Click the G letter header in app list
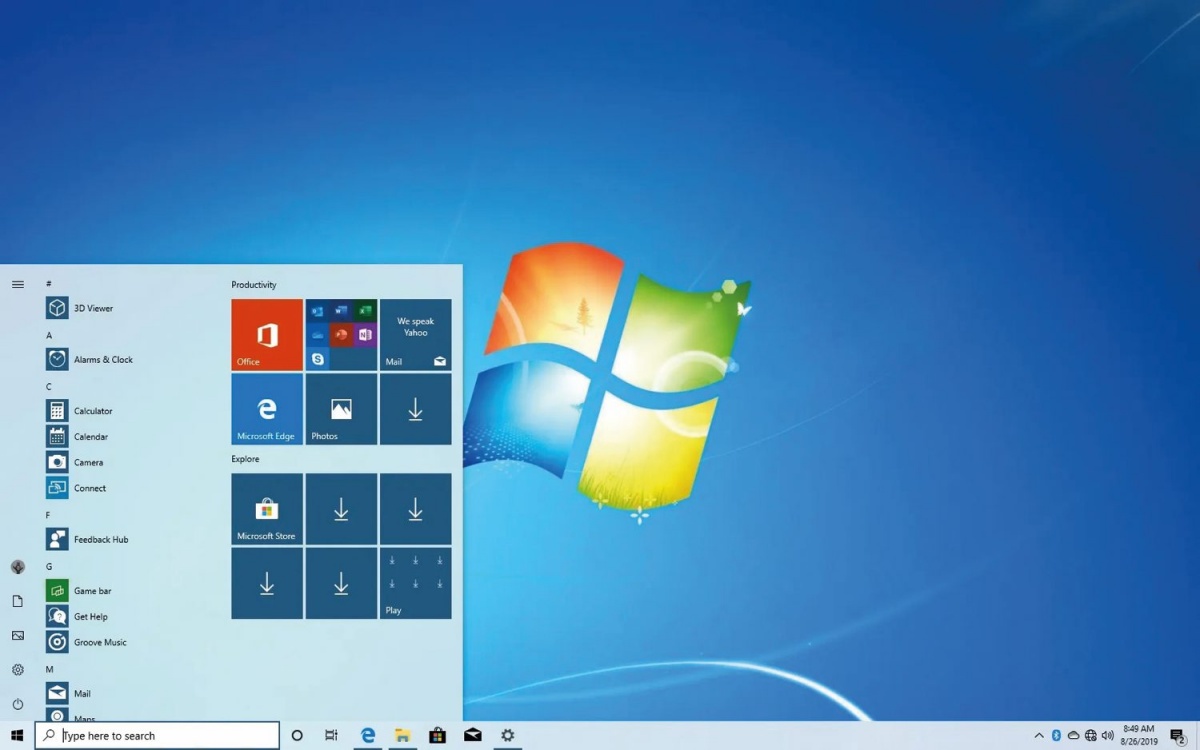The height and width of the screenshot is (750, 1200). (48, 567)
